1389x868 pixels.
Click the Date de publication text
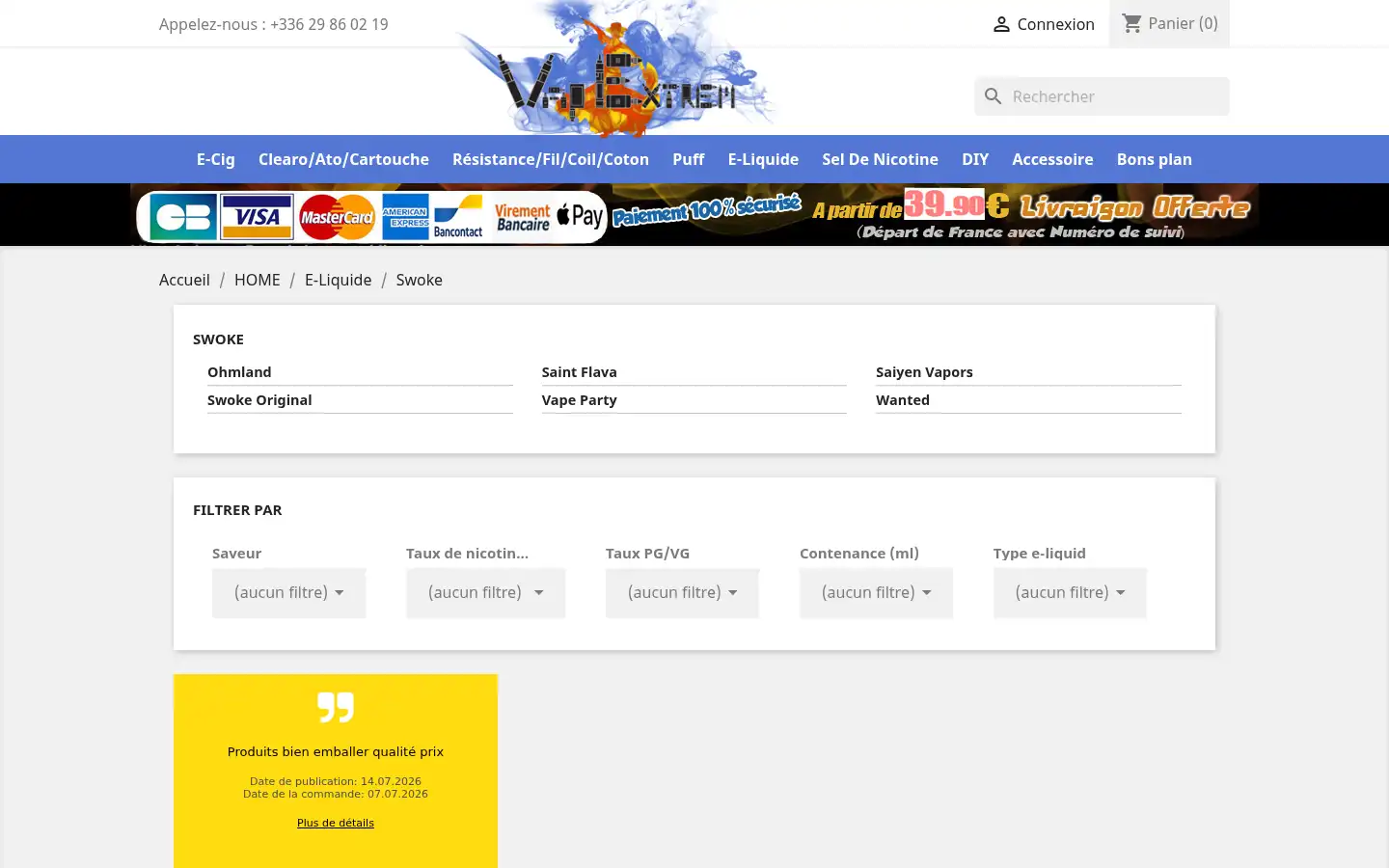pyautogui.click(x=336, y=781)
